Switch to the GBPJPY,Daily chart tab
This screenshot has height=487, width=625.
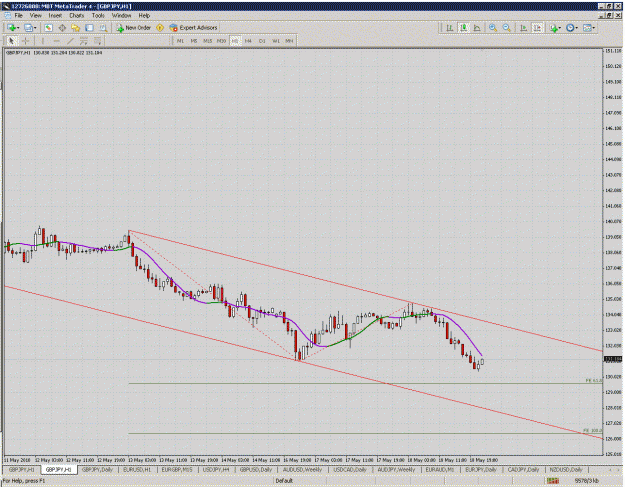(x=97, y=470)
